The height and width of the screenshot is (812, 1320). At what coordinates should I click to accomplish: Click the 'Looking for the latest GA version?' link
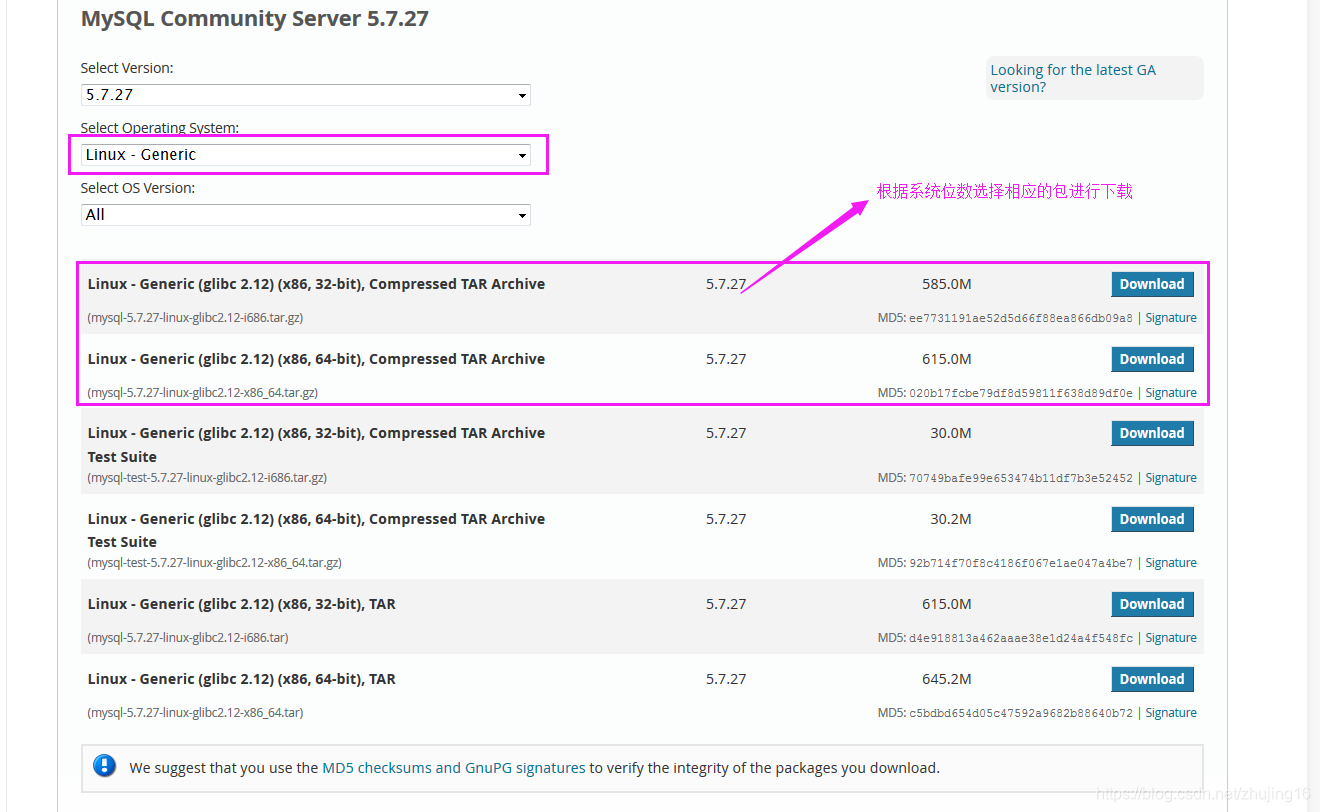pos(1073,78)
